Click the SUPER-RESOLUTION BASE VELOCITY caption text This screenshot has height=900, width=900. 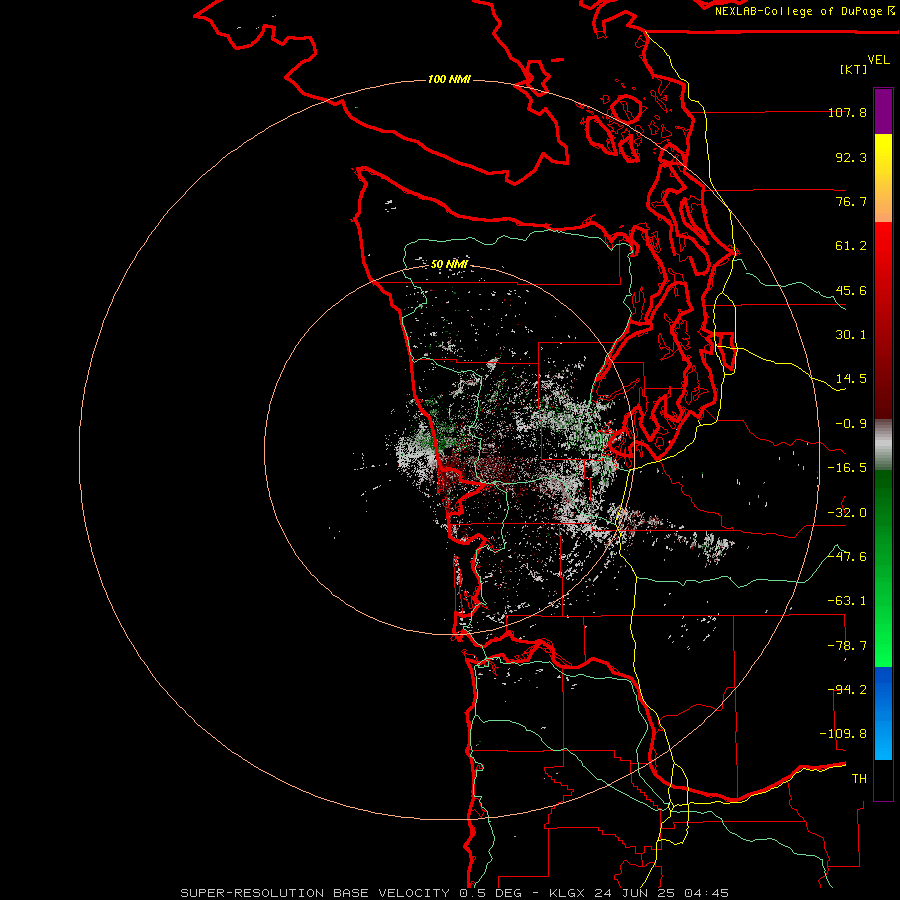(315, 893)
